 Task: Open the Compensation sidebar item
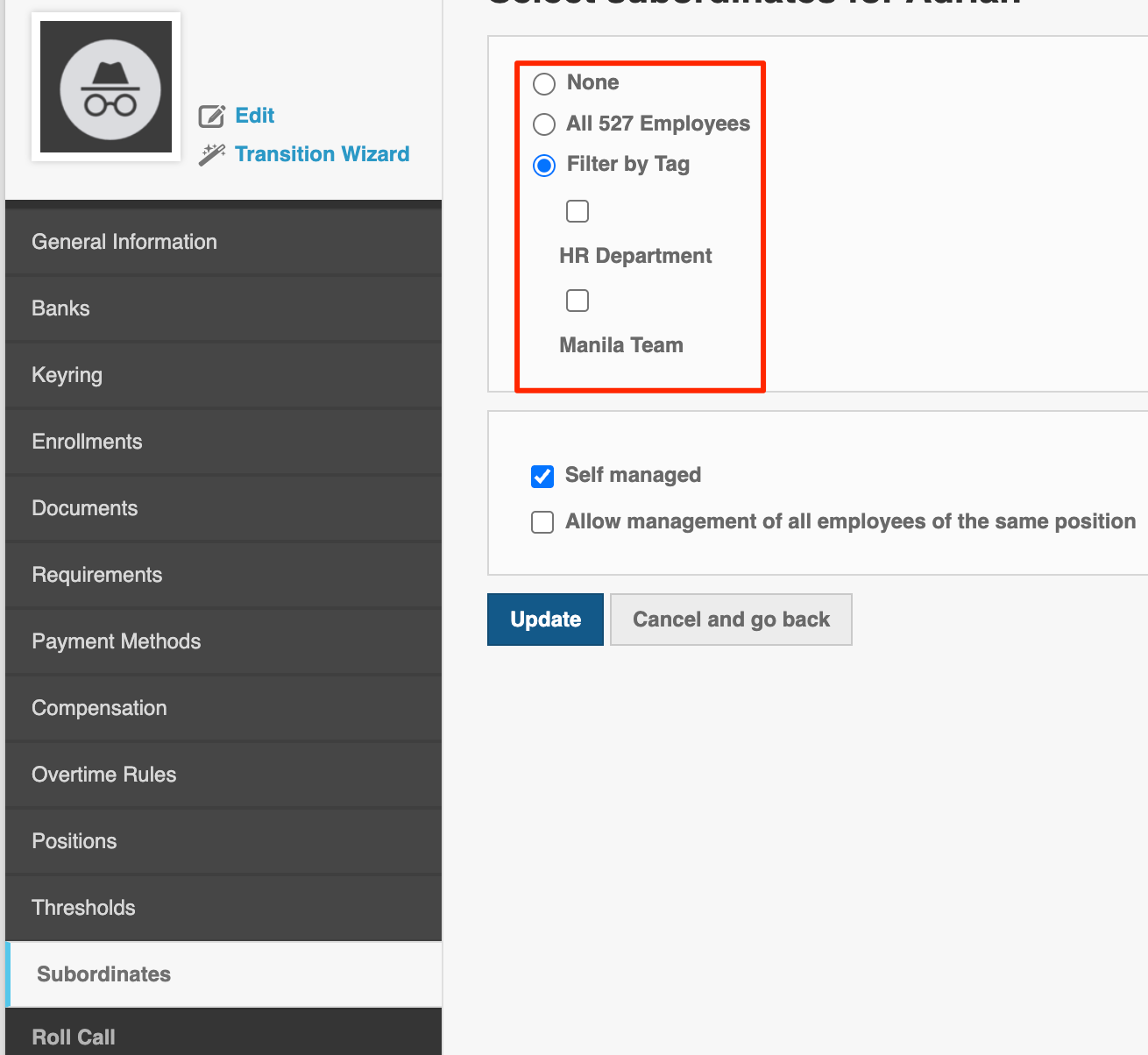click(x=99, y=708)
